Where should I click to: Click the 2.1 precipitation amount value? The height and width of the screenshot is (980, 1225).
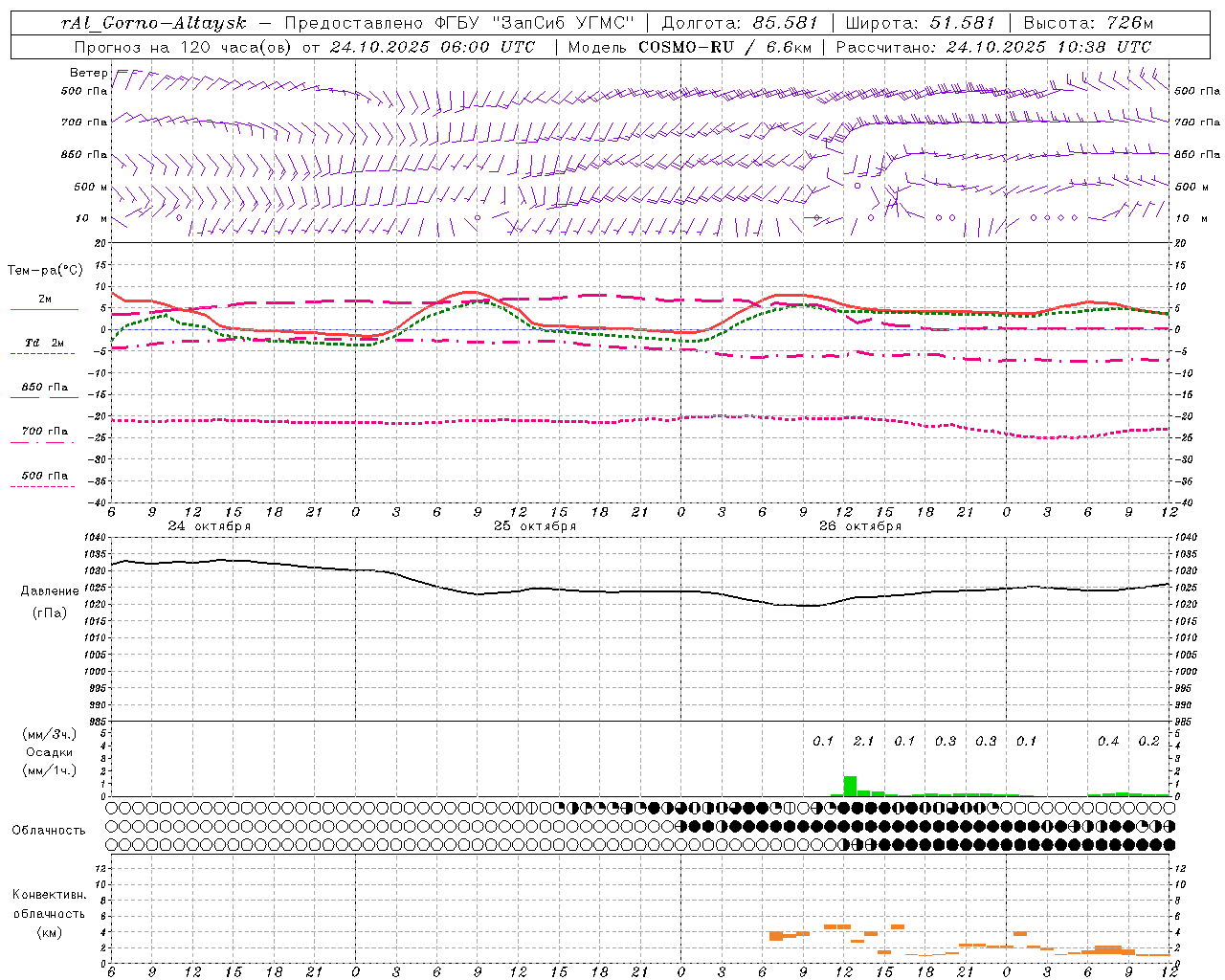(864, 741)
